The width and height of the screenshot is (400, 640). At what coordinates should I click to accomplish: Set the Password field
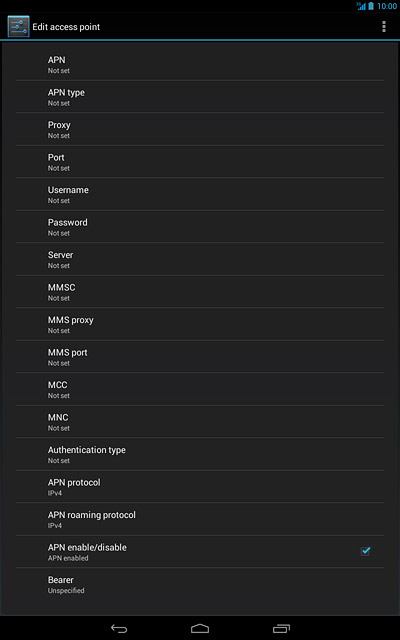click(200, 227)
